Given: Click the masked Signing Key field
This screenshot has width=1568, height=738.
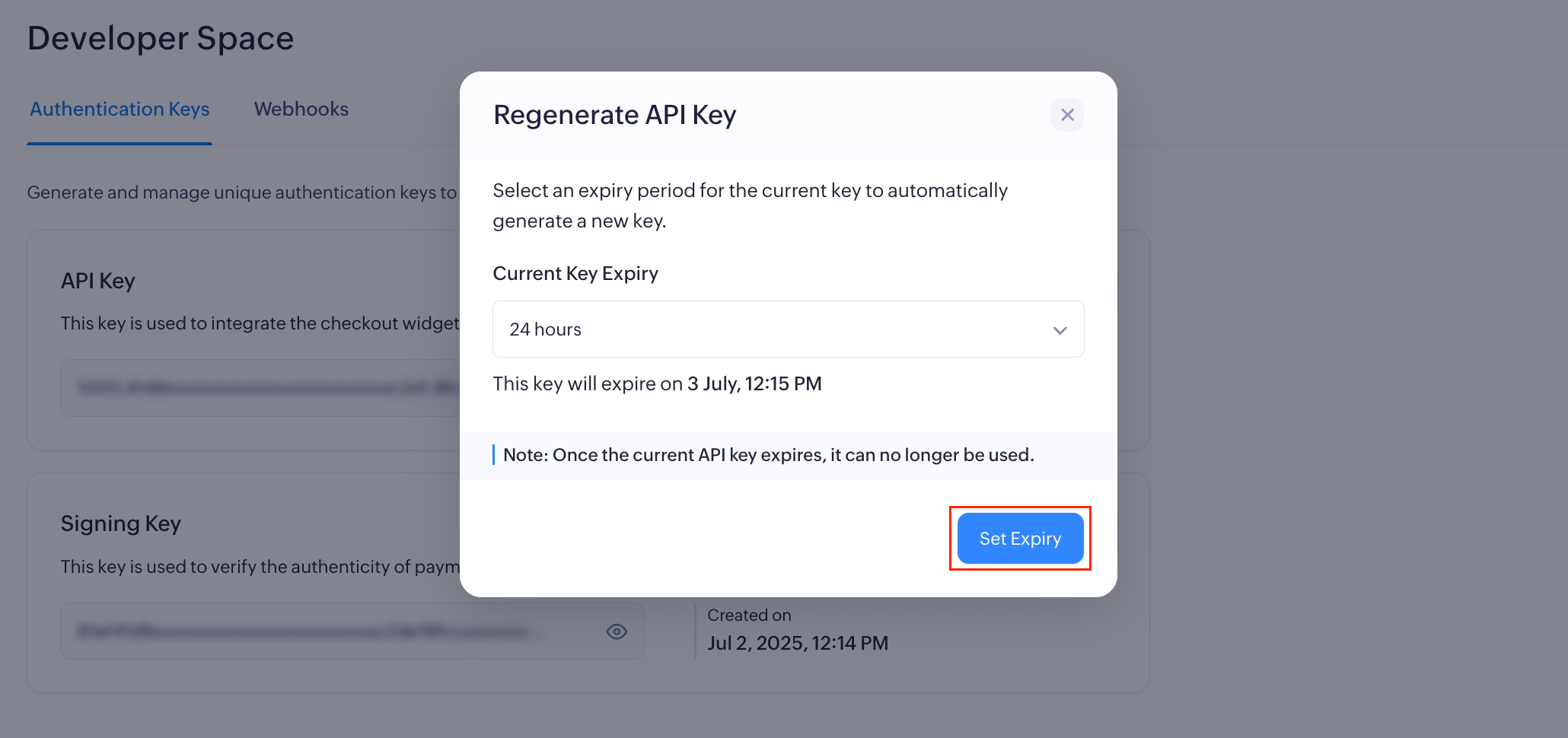Looking at the screenshot, I should coord(335,631).
